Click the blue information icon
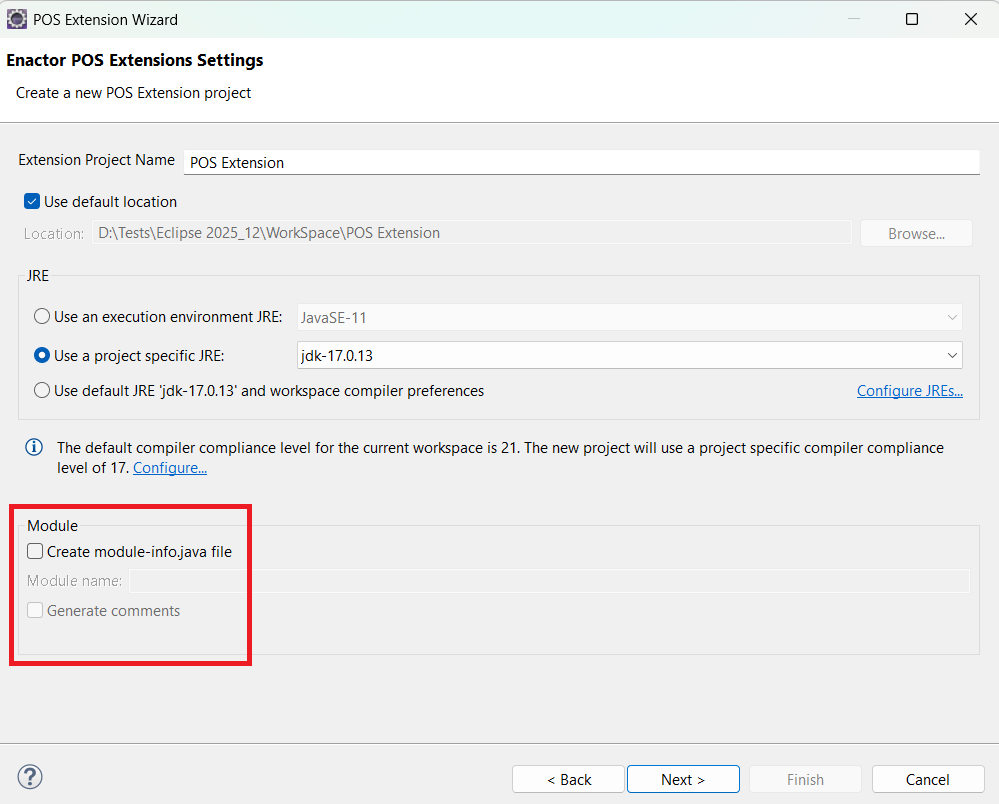Screen dimensions: 999x804 tap(34, 448)
